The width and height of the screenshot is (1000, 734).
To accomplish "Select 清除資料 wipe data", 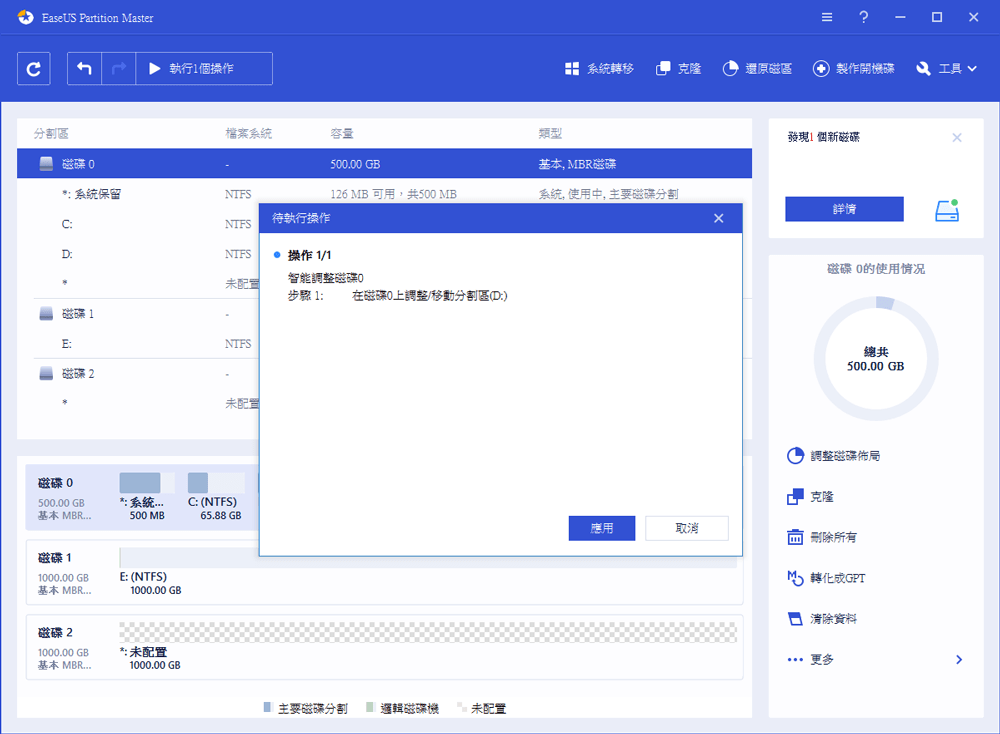I will (x=822, y=619).
